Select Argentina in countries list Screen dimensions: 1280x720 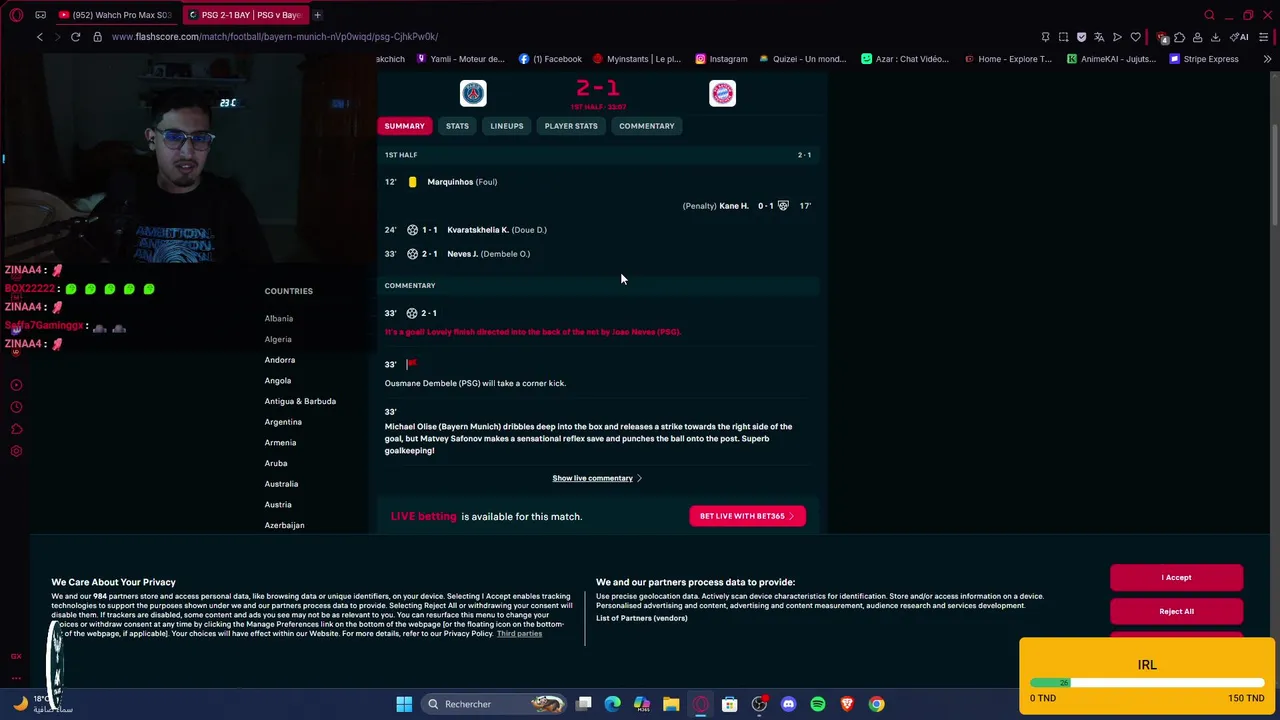(x=283, y=422)
